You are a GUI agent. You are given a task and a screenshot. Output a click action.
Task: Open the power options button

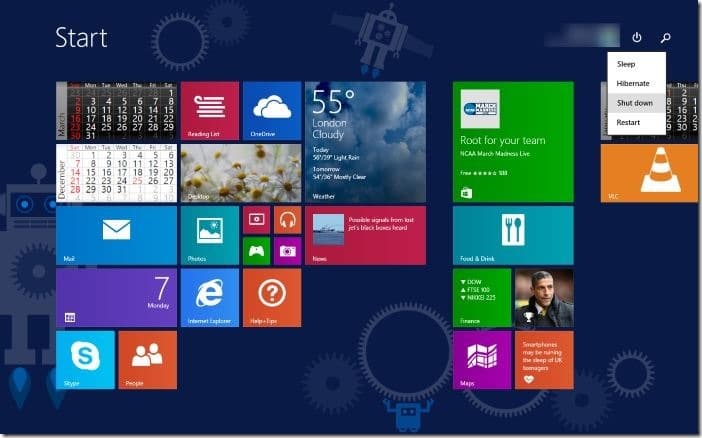point(636,38)
